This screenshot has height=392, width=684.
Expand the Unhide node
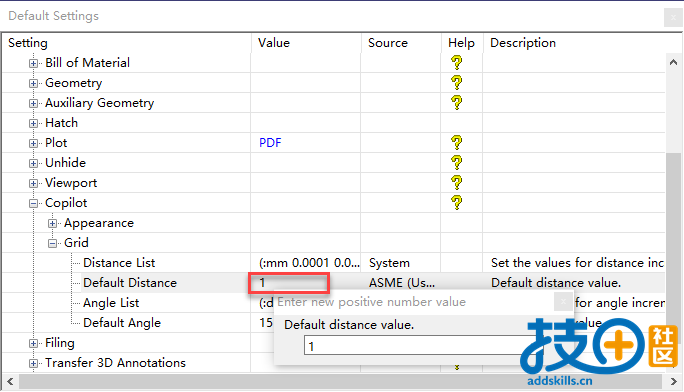[33, 164]
